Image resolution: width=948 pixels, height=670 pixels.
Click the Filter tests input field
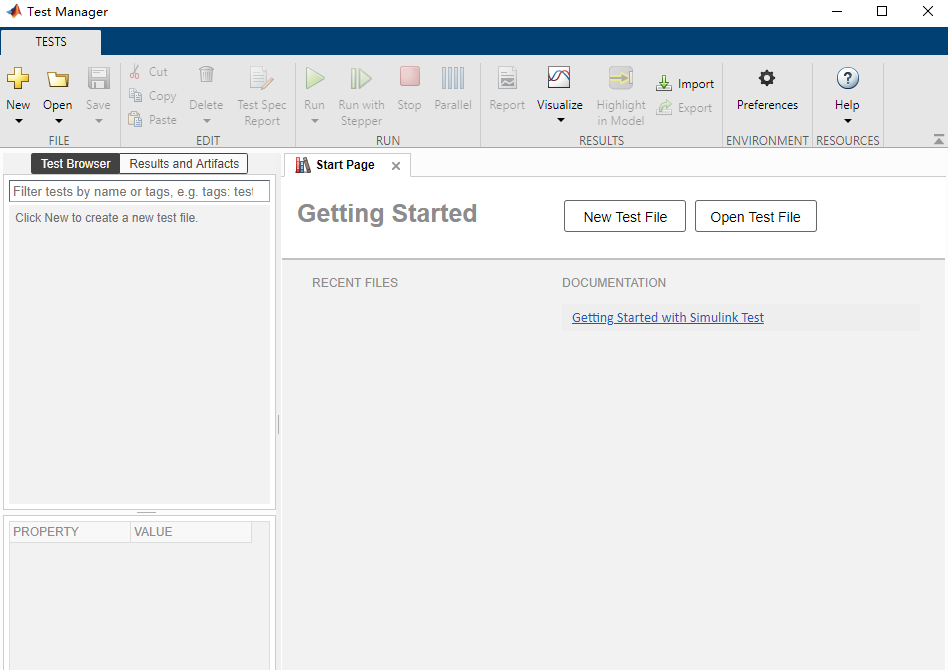coord(139,192)
